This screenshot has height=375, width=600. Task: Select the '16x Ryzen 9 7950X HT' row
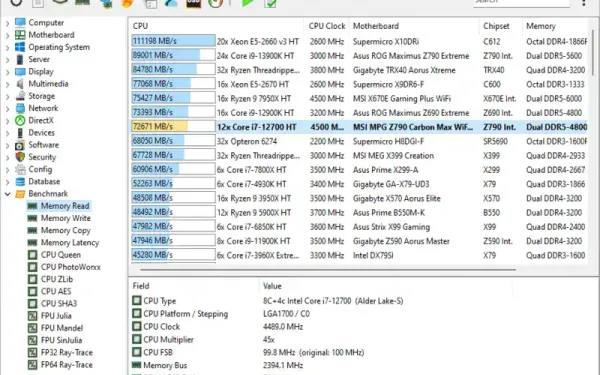coord(358,98)
